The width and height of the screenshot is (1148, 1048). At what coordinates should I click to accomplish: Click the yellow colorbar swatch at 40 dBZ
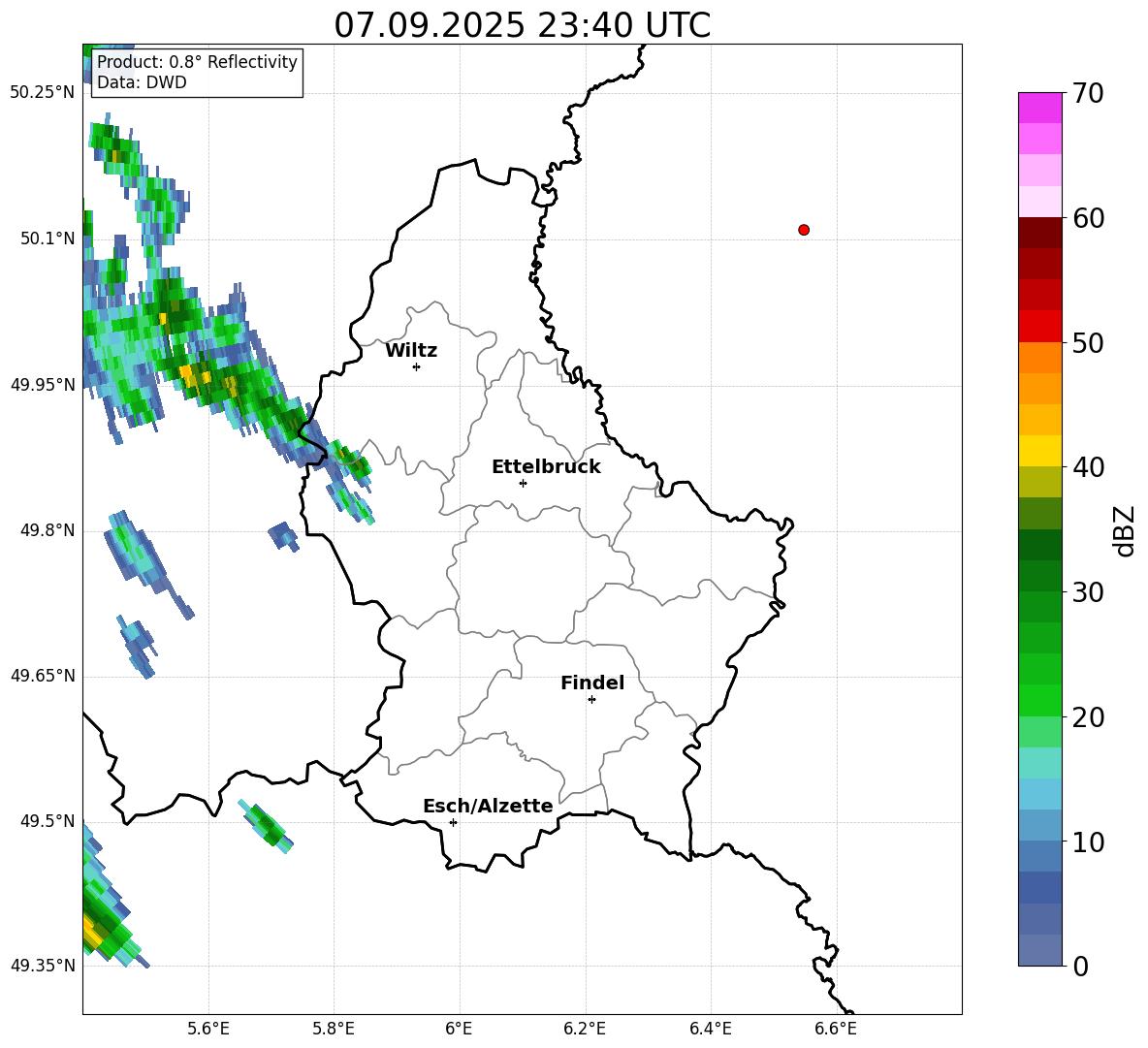click(1039, 451)
